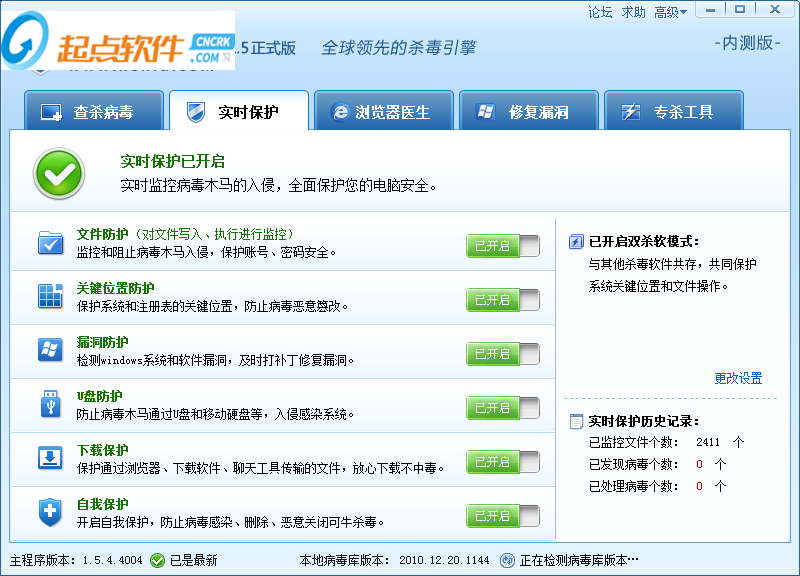
Task: Click the lightning icon on 专杀工具 tab
Action: [x=631, y=112]
